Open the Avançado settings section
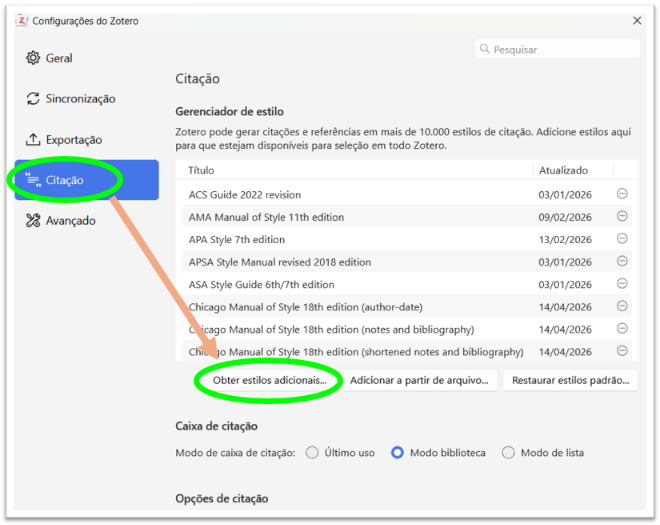Viewport: 660px width, 525px height. pos(86,221)
